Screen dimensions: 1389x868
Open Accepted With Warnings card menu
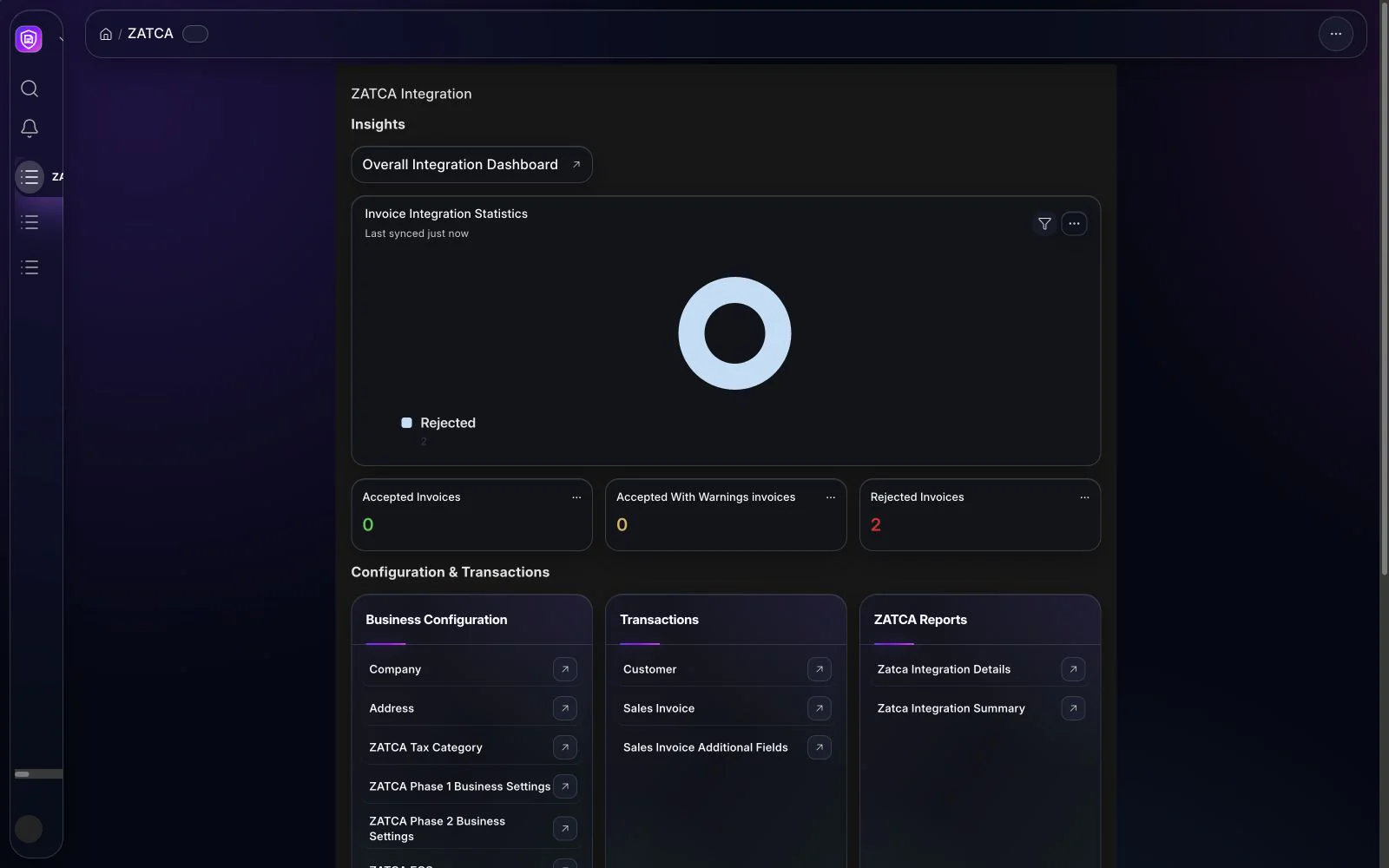click(831, 497)
